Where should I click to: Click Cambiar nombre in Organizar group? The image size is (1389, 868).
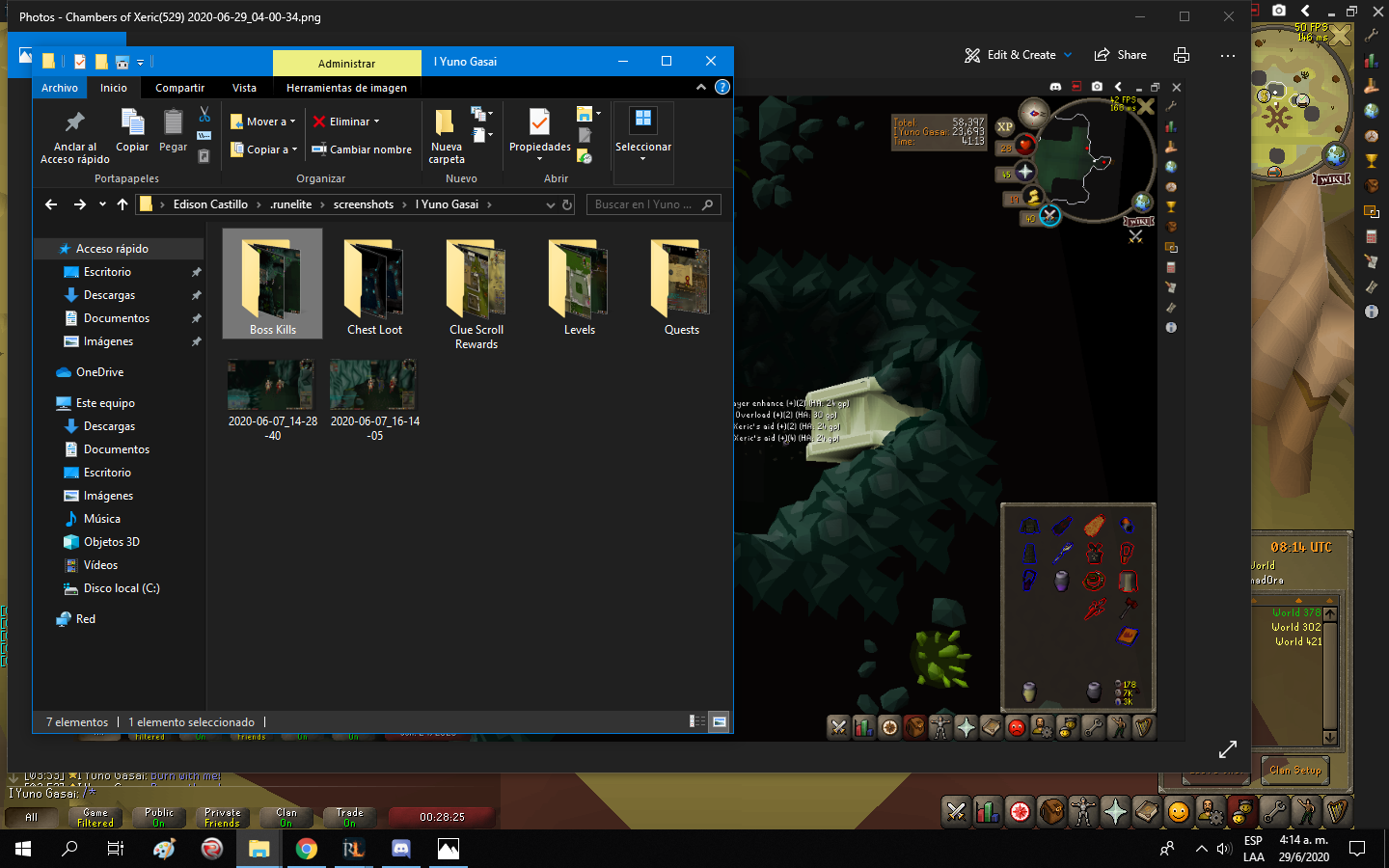point(361,149)
